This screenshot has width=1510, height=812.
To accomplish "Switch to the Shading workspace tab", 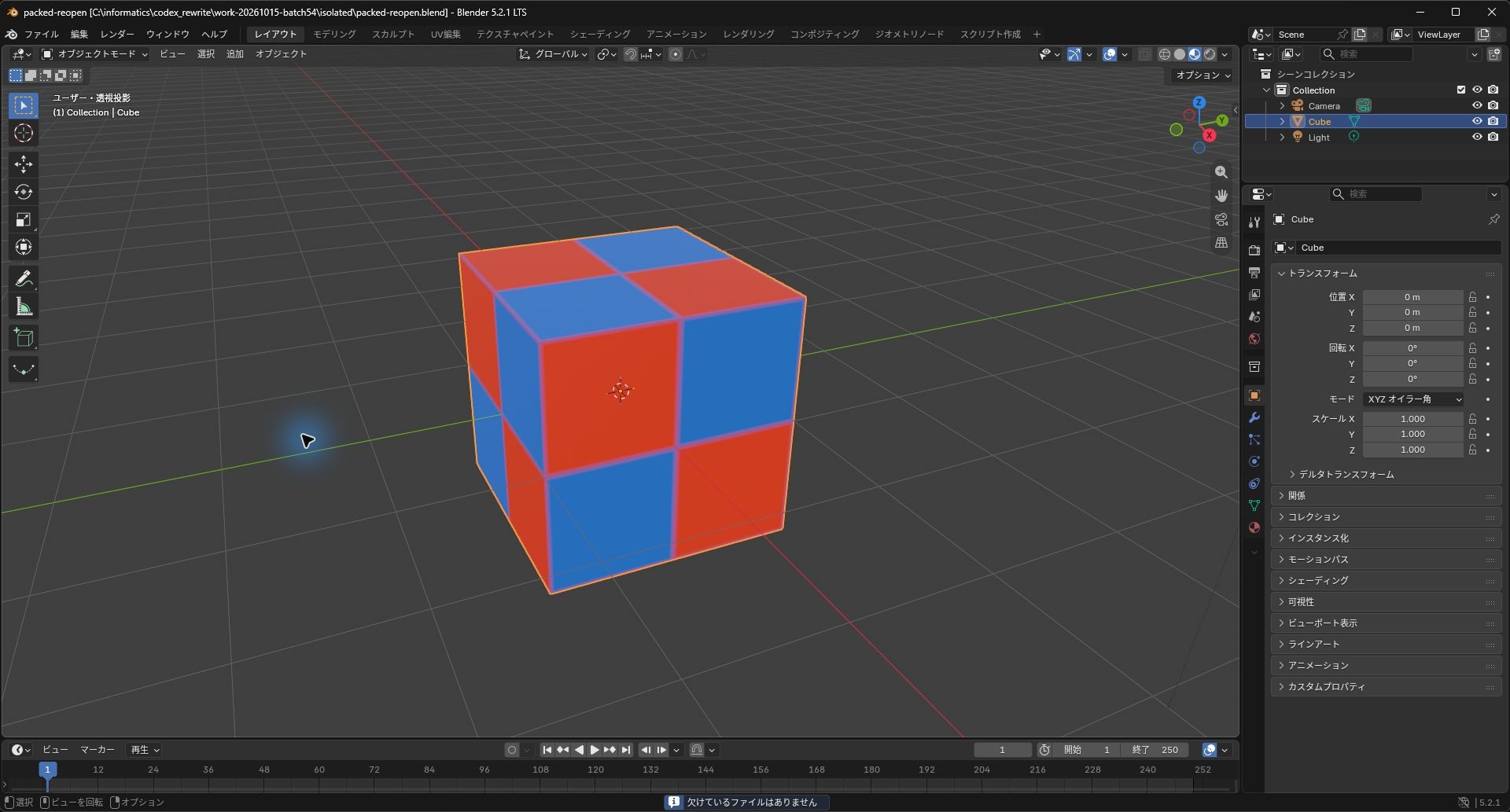I will pyautogui.click(x=600, y=35).
